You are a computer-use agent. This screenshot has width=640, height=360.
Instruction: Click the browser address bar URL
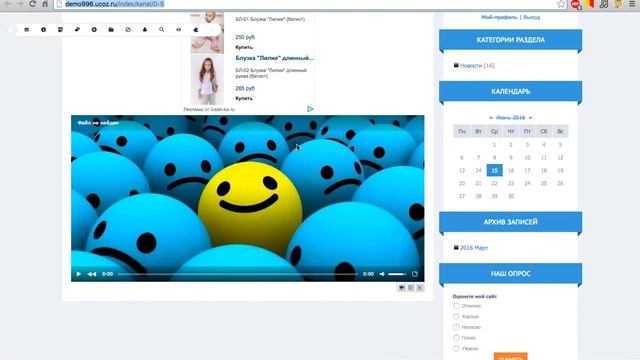click(115, 4)
